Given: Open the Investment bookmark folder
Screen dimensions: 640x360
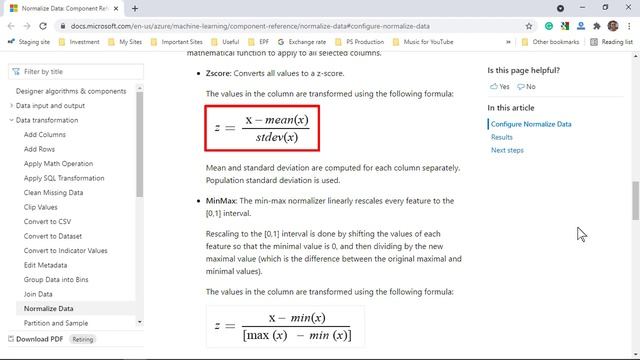Looking at the screenshot, I should [x=79, y=42].
